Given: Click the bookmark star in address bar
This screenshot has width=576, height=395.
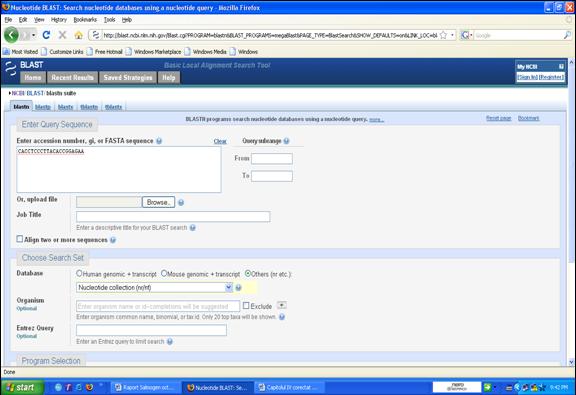Looking at the screenshot, I should pyautogui.click(x=443, y=35).
